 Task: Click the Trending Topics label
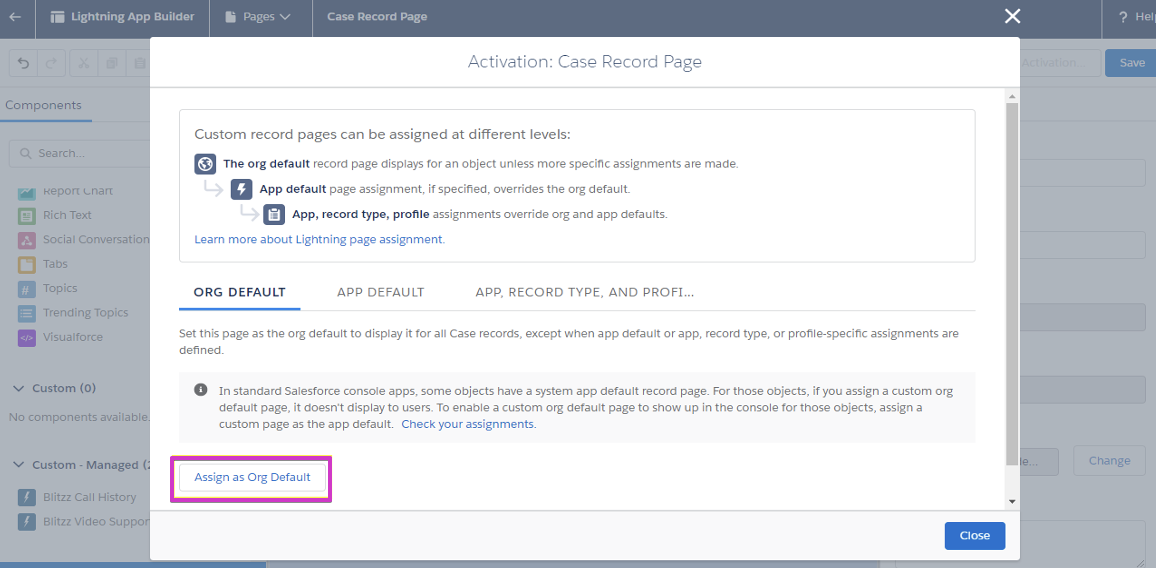86,313
